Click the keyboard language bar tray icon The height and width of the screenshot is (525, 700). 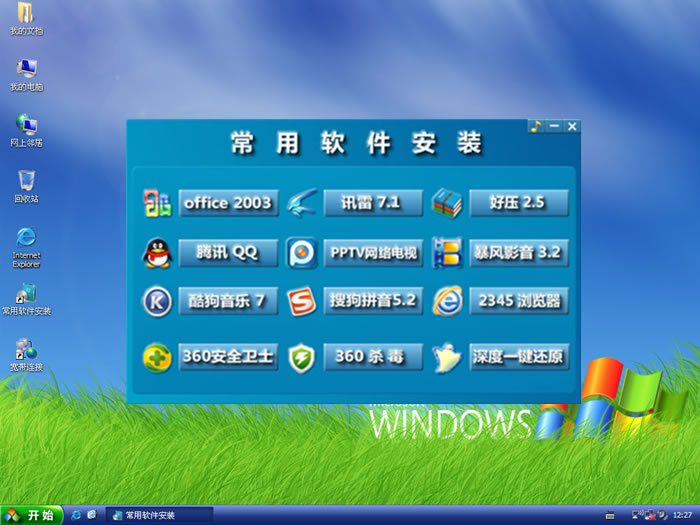point(610,516)
